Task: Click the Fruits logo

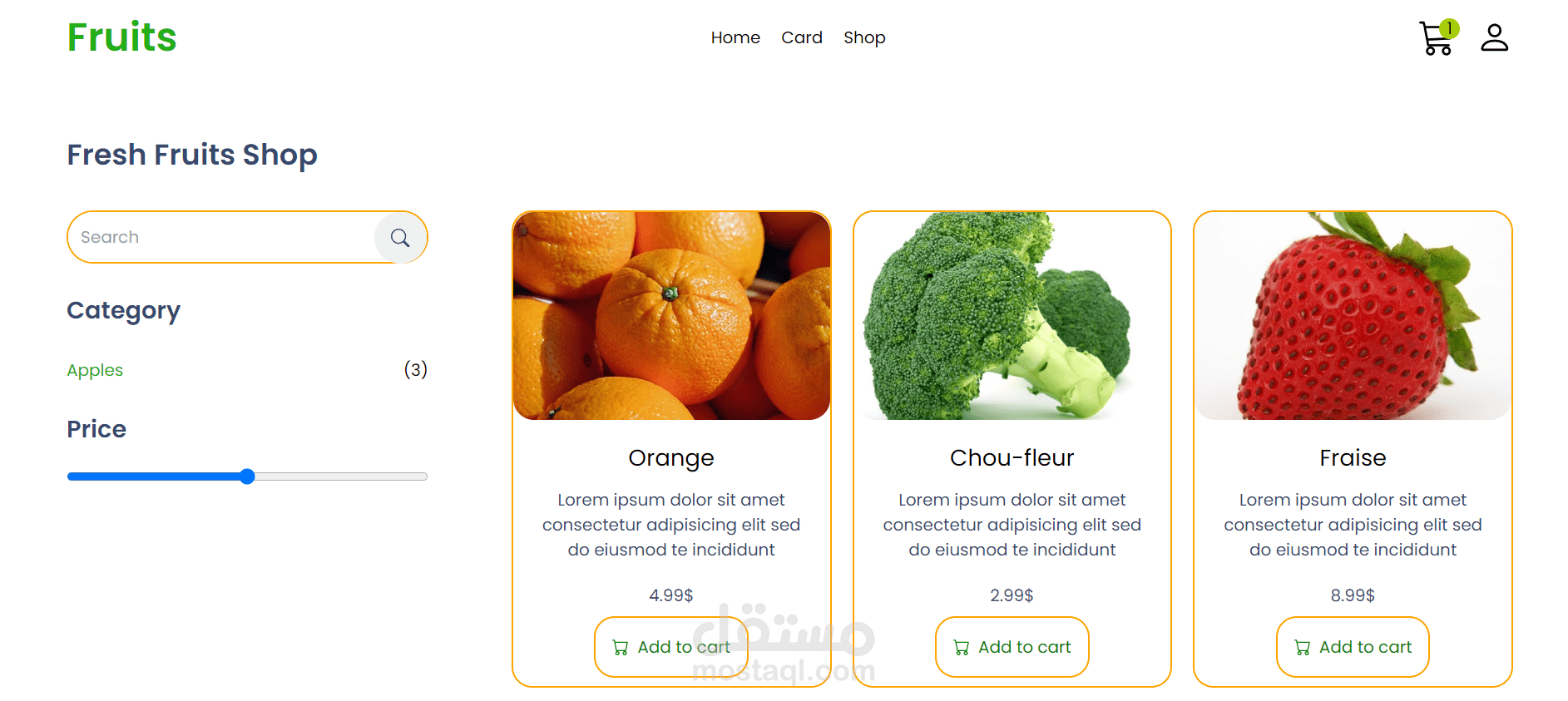Action: (x=122, y=37)
